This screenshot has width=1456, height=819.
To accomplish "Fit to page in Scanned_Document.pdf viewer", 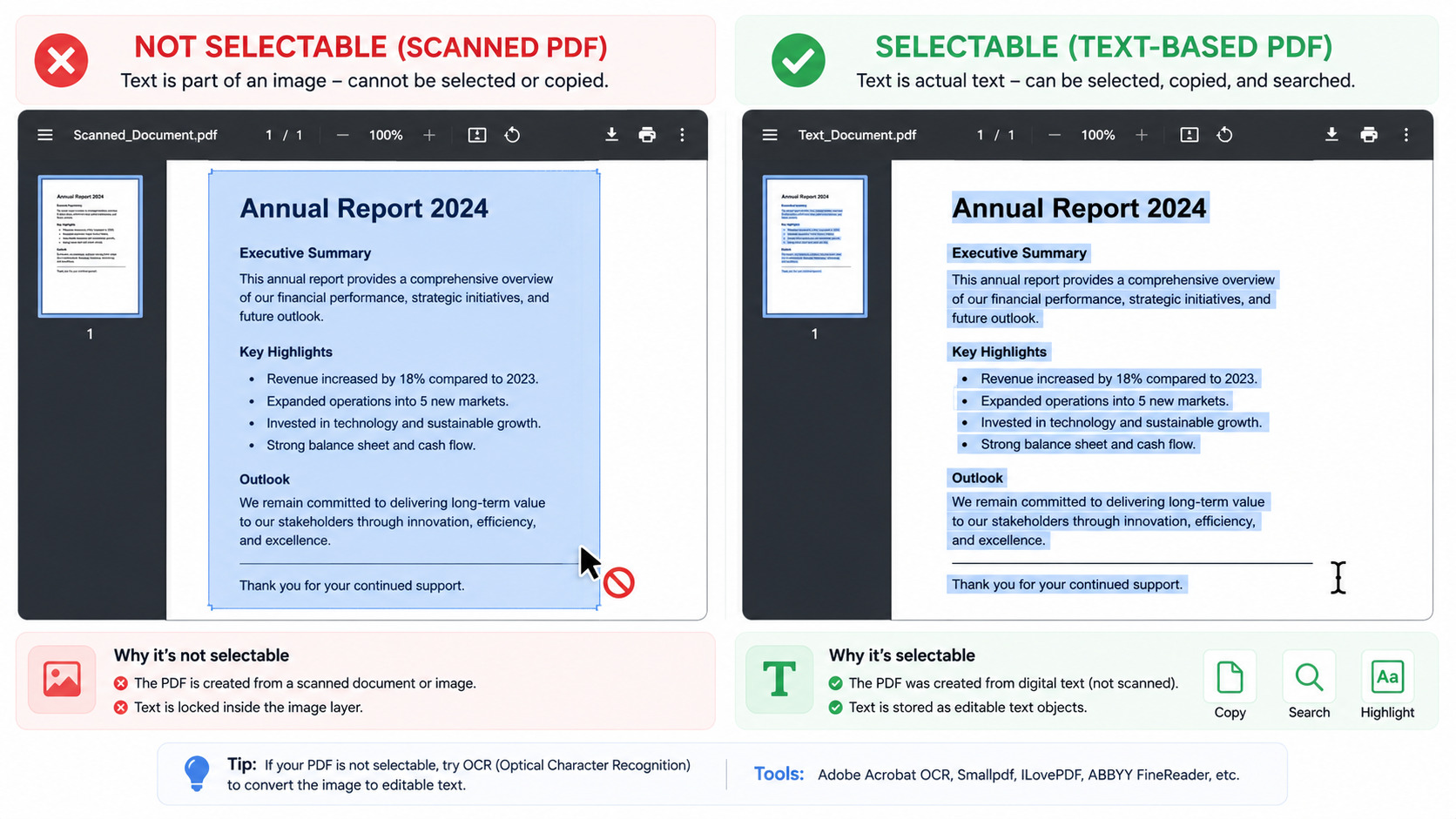I will (x=477, y=135).
